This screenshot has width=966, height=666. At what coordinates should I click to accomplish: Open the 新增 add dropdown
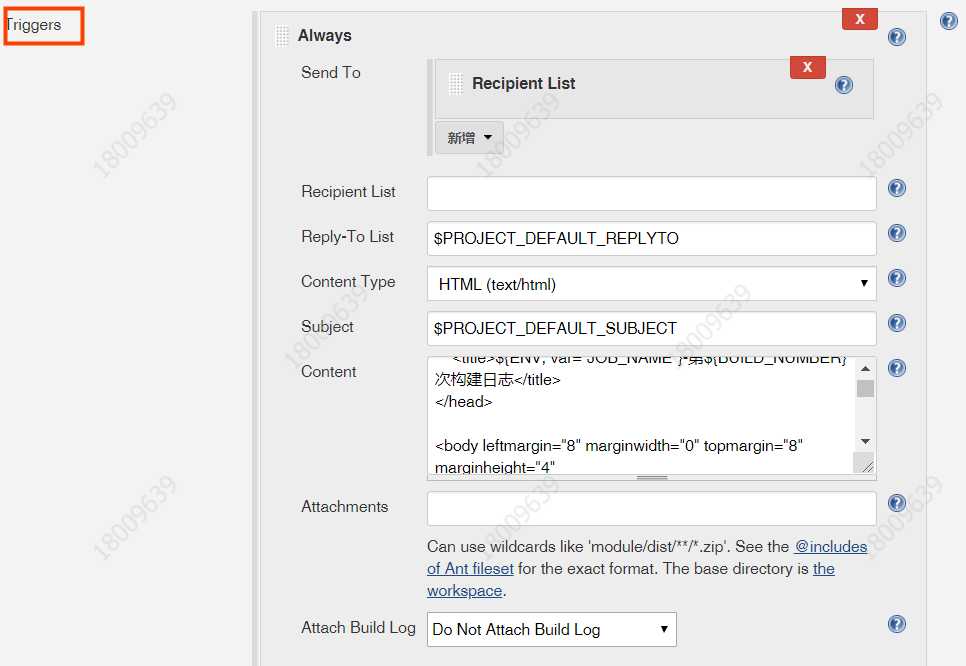[469, 137]
